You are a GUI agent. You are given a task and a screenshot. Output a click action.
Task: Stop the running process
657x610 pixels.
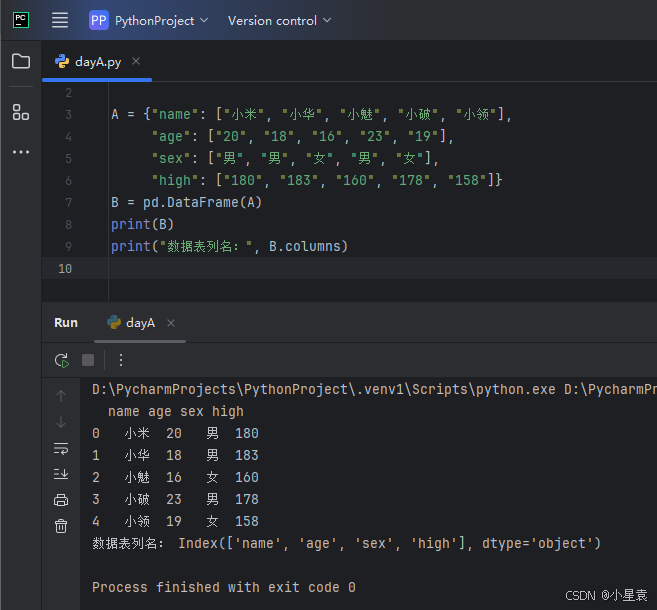88,360
